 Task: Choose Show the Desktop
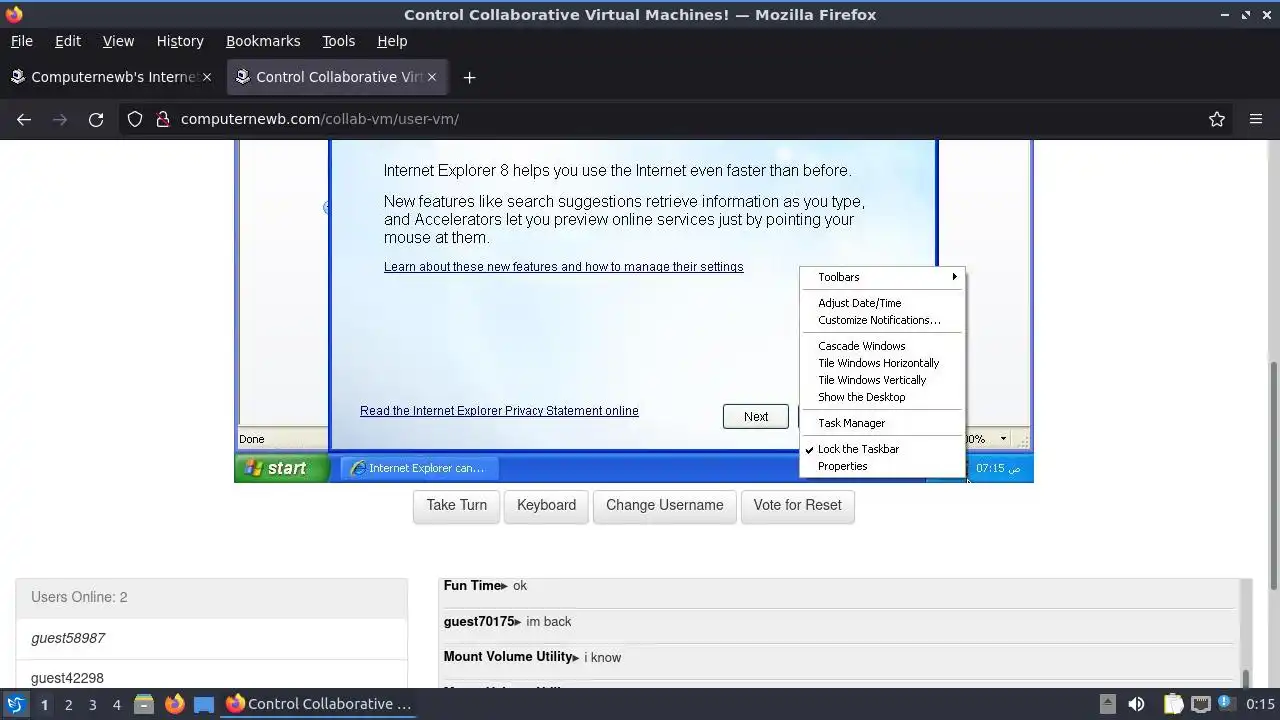point(882,397)
